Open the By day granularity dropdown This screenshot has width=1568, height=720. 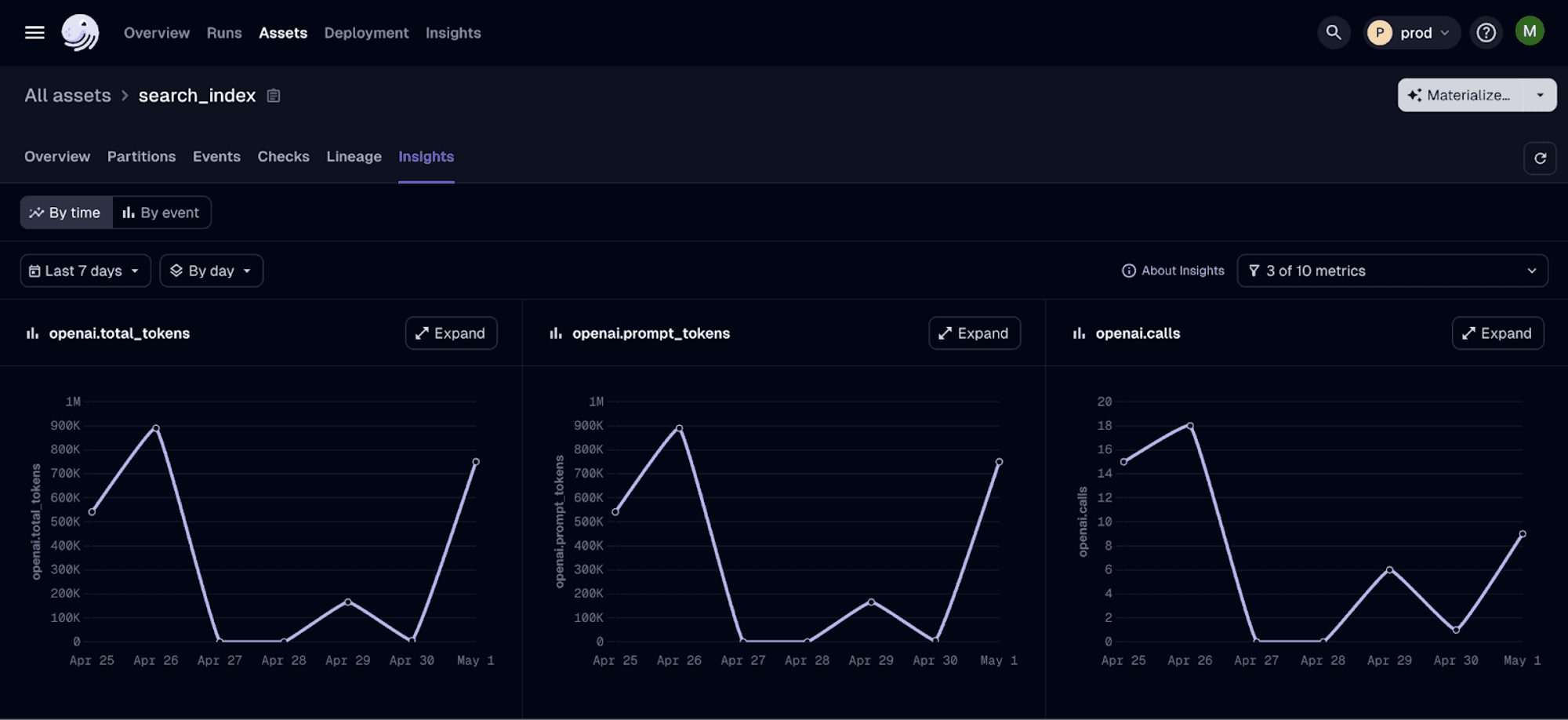coord(212,271)
